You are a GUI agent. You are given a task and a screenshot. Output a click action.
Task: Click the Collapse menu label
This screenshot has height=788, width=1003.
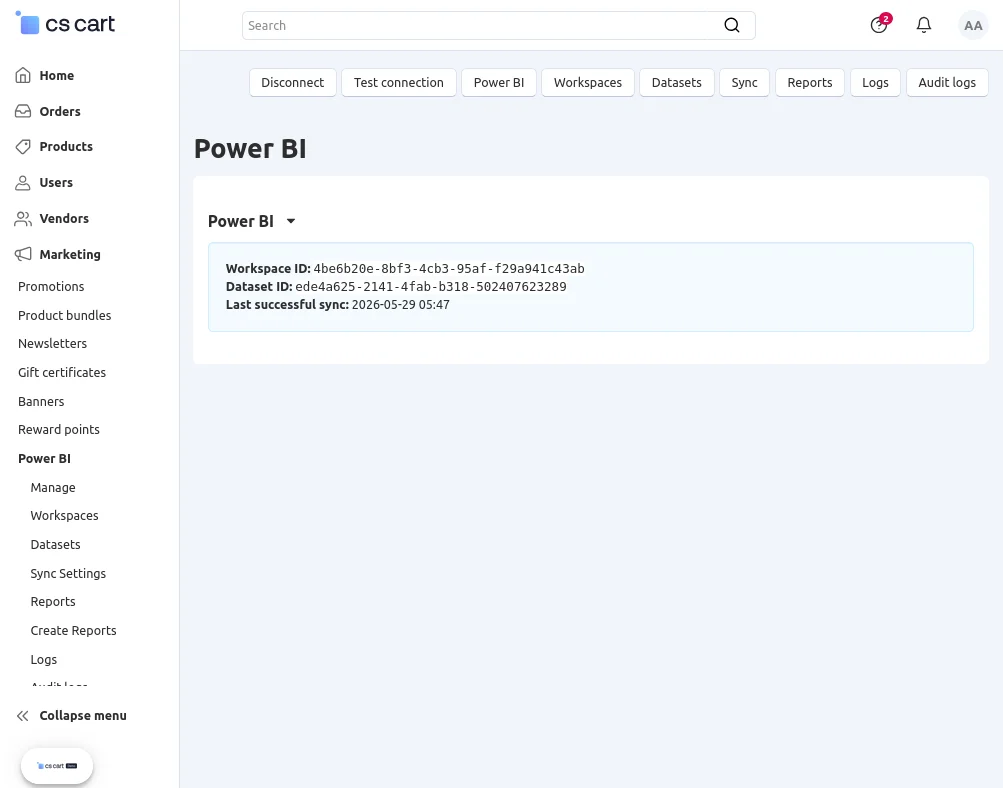click(83, 716)
